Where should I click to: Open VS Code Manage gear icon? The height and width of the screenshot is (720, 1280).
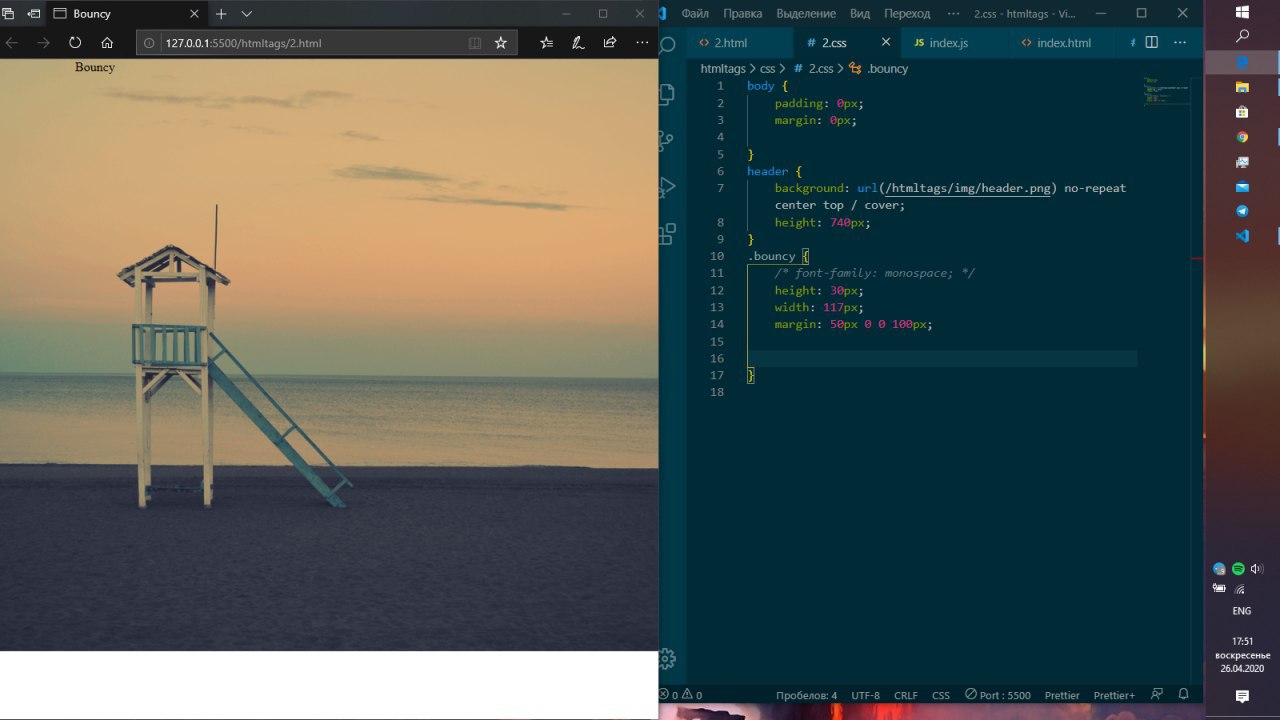pos(667,658)
